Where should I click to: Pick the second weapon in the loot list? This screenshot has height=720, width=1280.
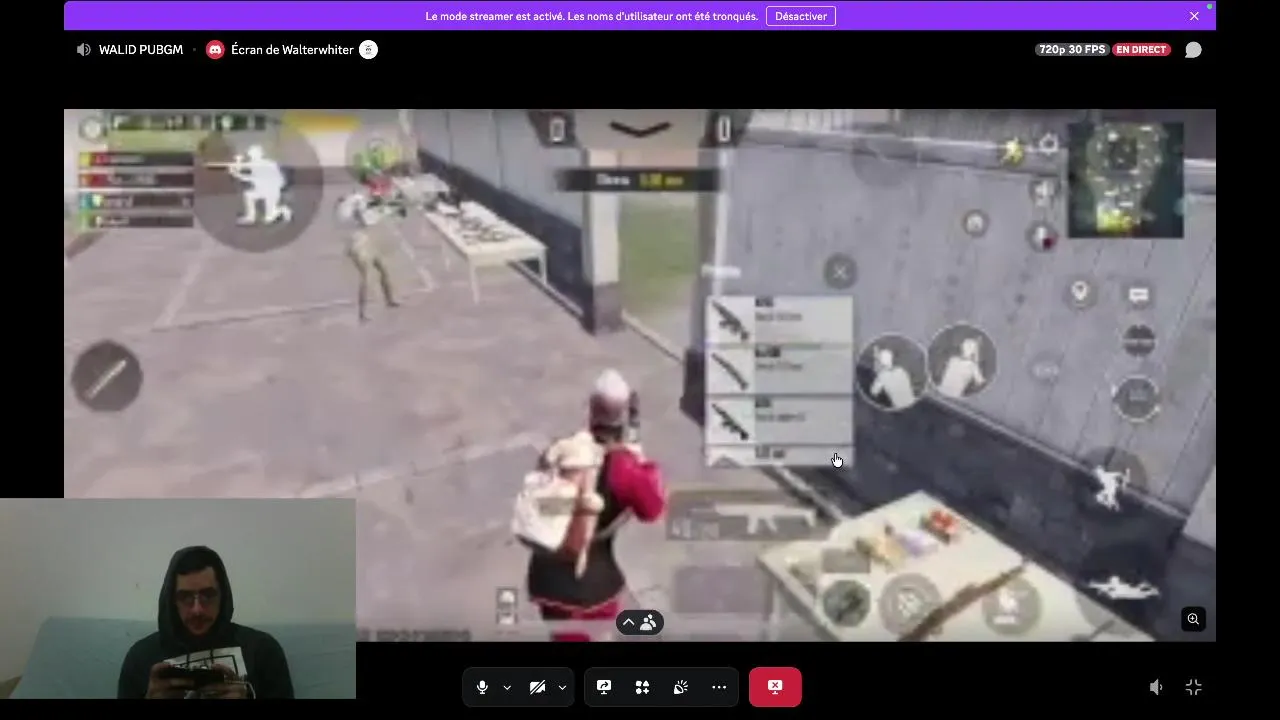[779, 368]
